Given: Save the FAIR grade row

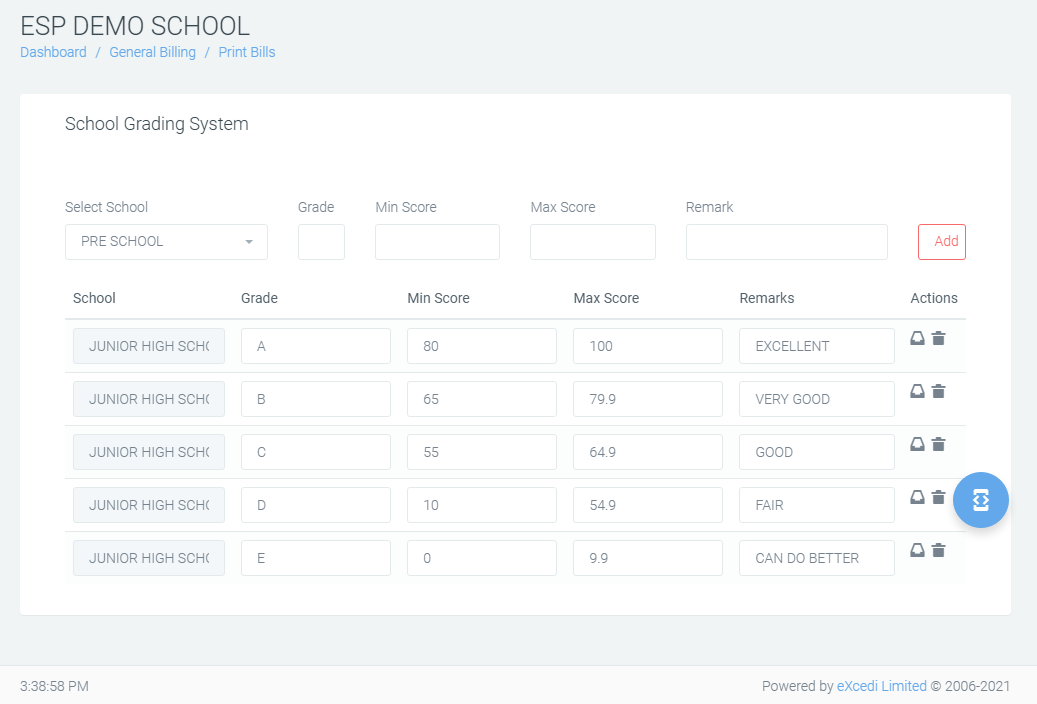Looking at the screenshot, I should (917, 497).
